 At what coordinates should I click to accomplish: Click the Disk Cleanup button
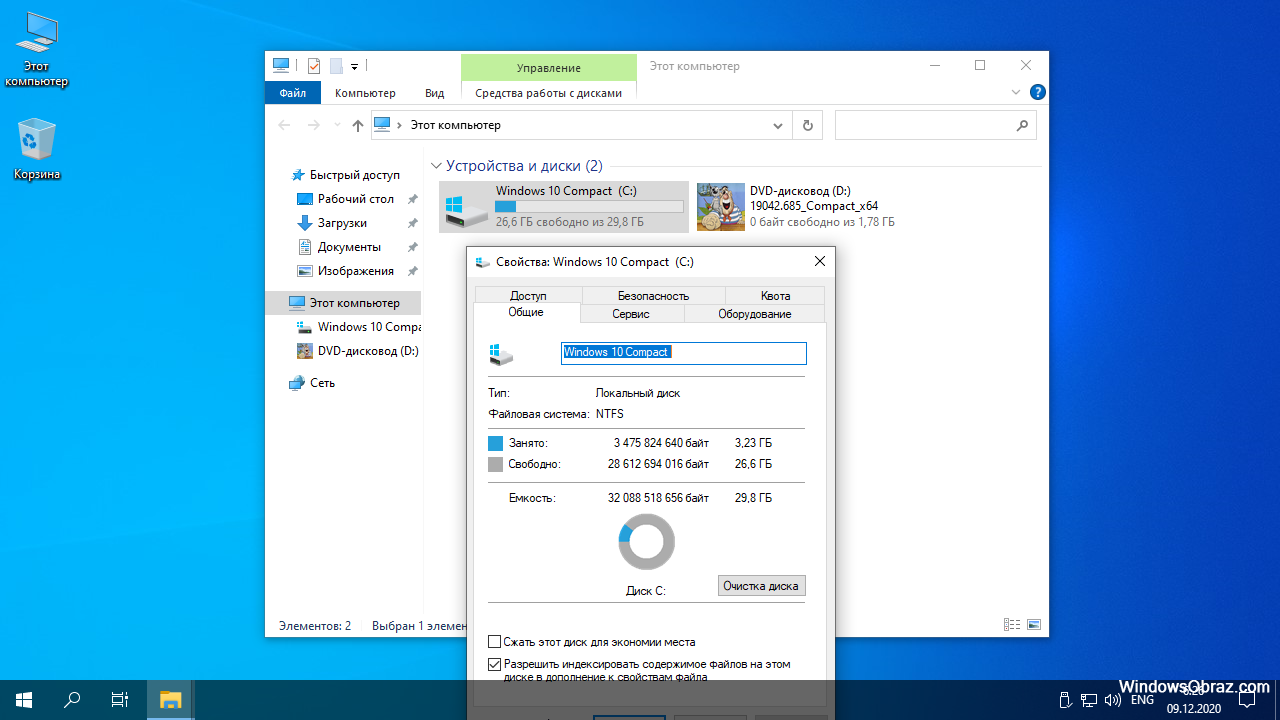pyautogui.click(x=761, y=586)
